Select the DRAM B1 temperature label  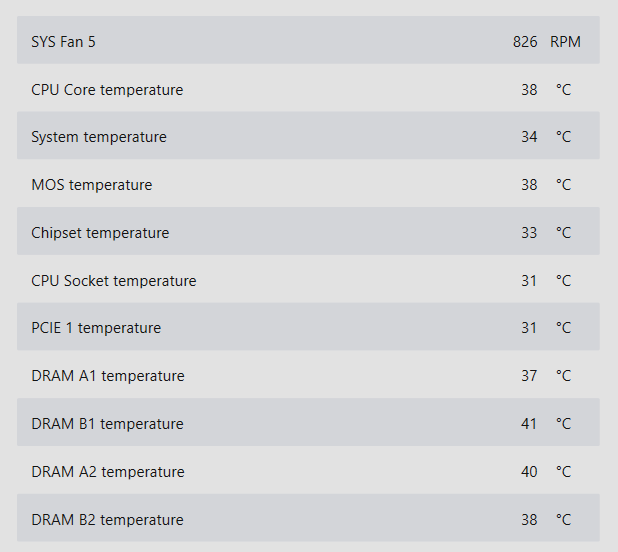pos(107,424)
